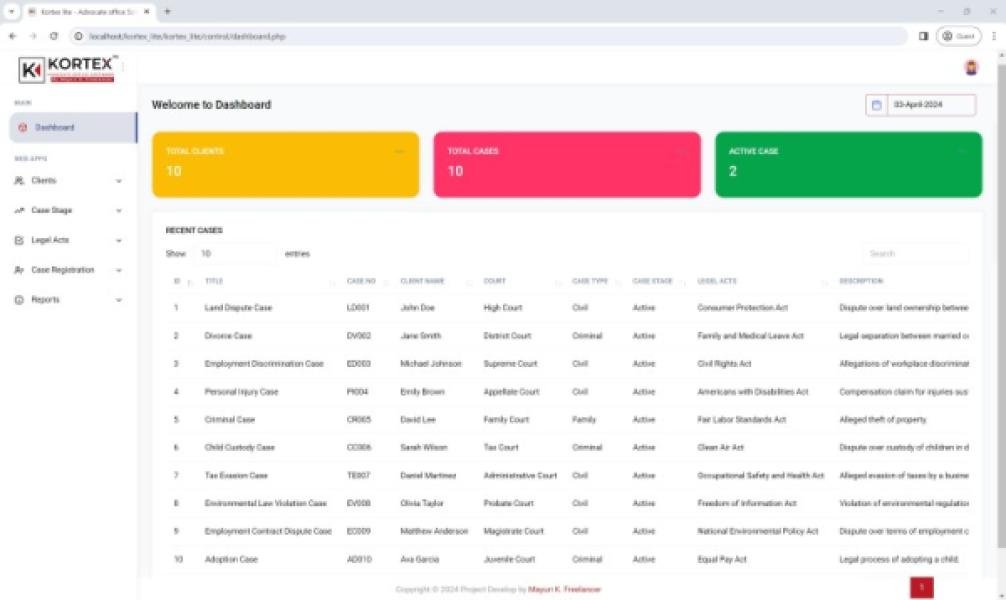Expand the Reports section
Image resolution: width=1006 pixels, height=600 pixels.
pyautogui.click(x=120, y=299)
